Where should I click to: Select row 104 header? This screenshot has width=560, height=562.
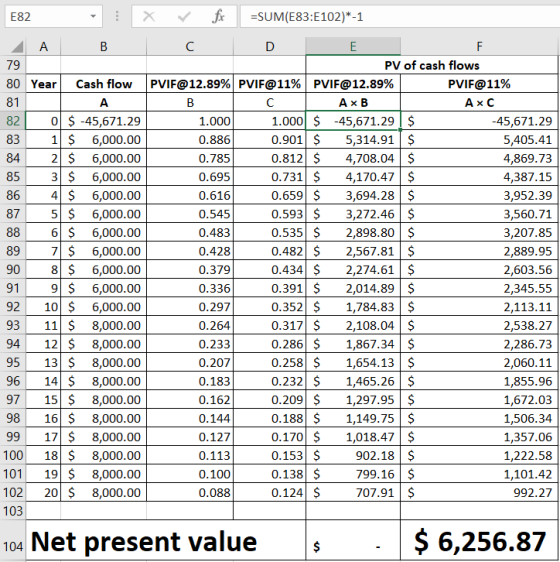pyautogui.click(x=13, y=540)
